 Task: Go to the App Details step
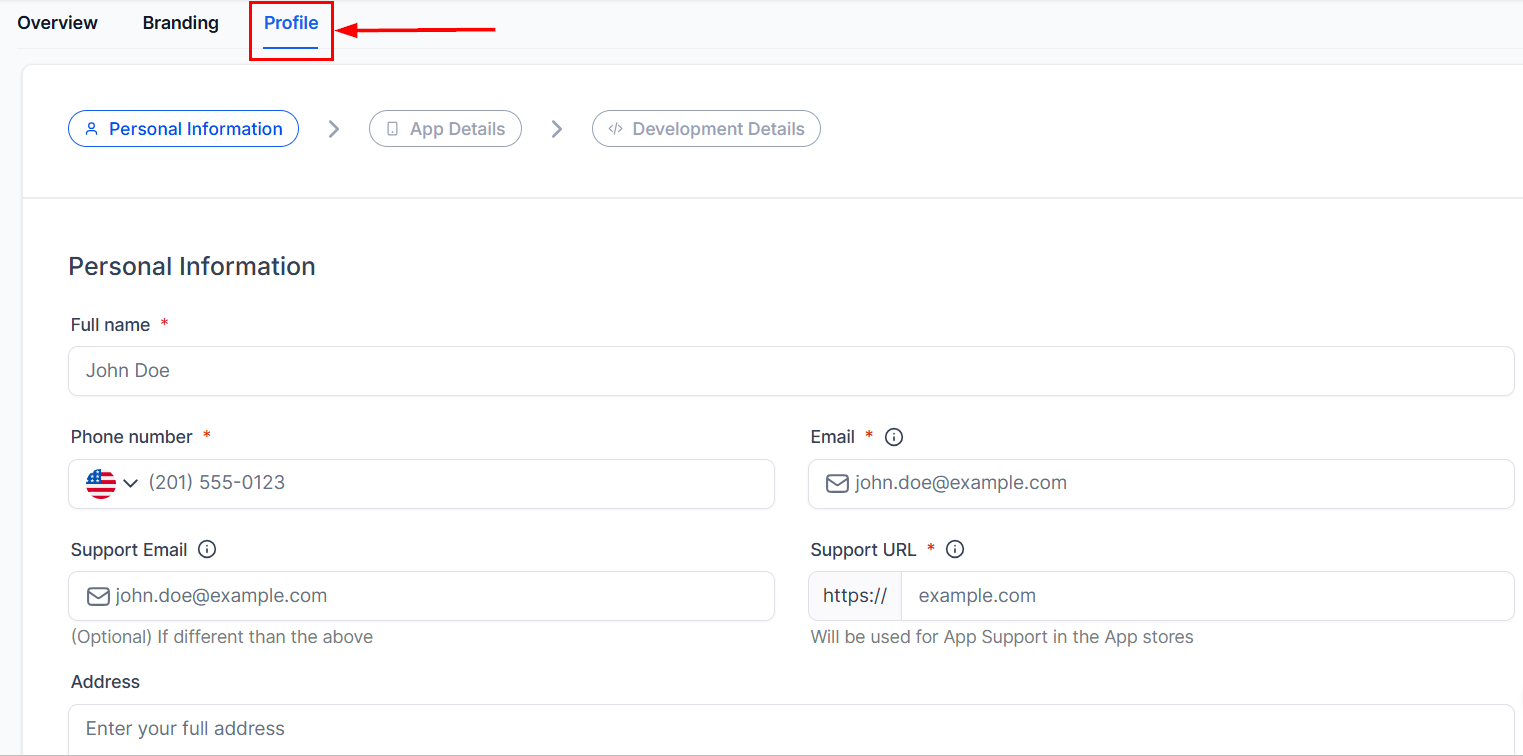coord(445,129)
